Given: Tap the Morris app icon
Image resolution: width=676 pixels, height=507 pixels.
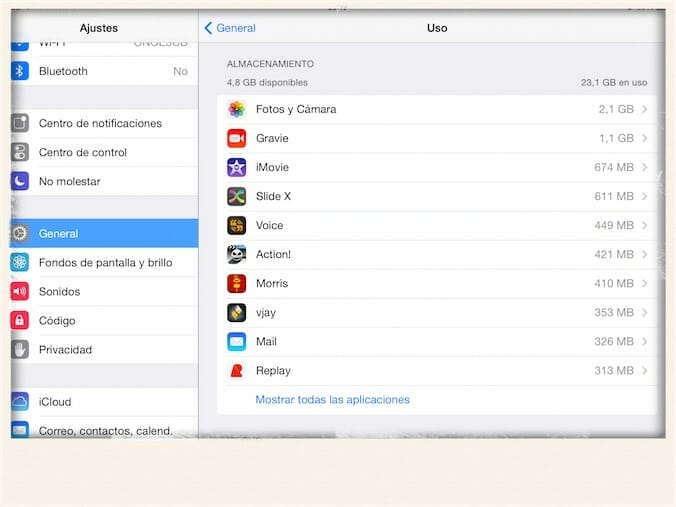Looking at the screenshot, I should [x=237, y=283].
